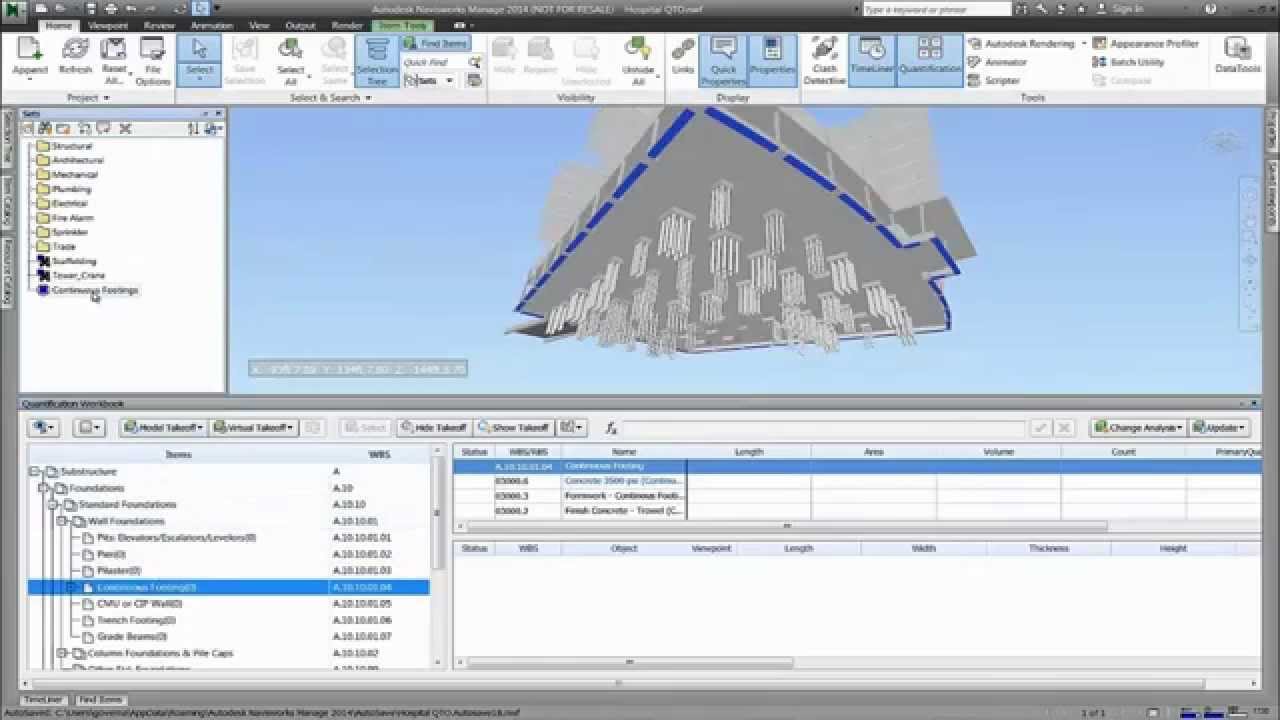
Task: Open the Item Tools contextual tab
Action: click(x=401, y=25)
